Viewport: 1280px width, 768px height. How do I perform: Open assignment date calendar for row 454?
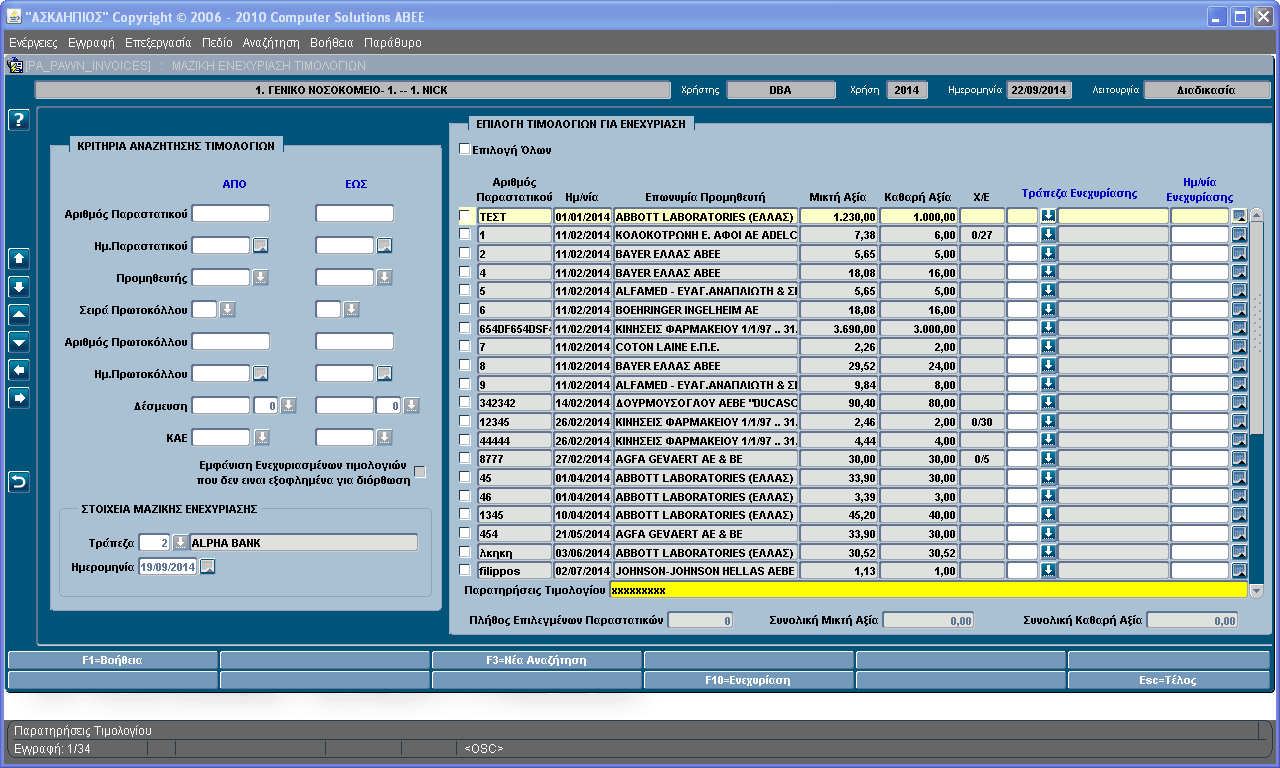tap(1240, 533)
